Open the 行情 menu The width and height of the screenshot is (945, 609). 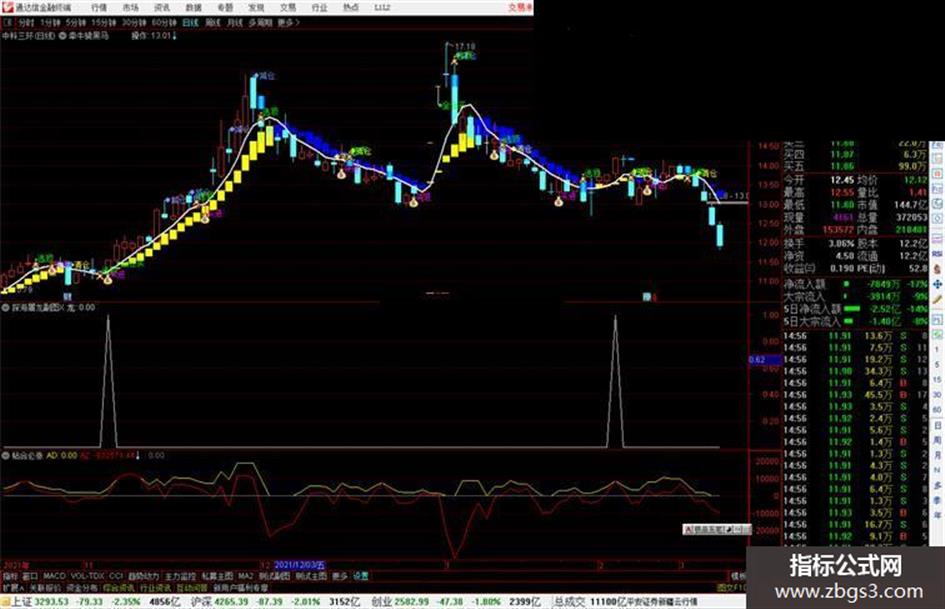99,7
